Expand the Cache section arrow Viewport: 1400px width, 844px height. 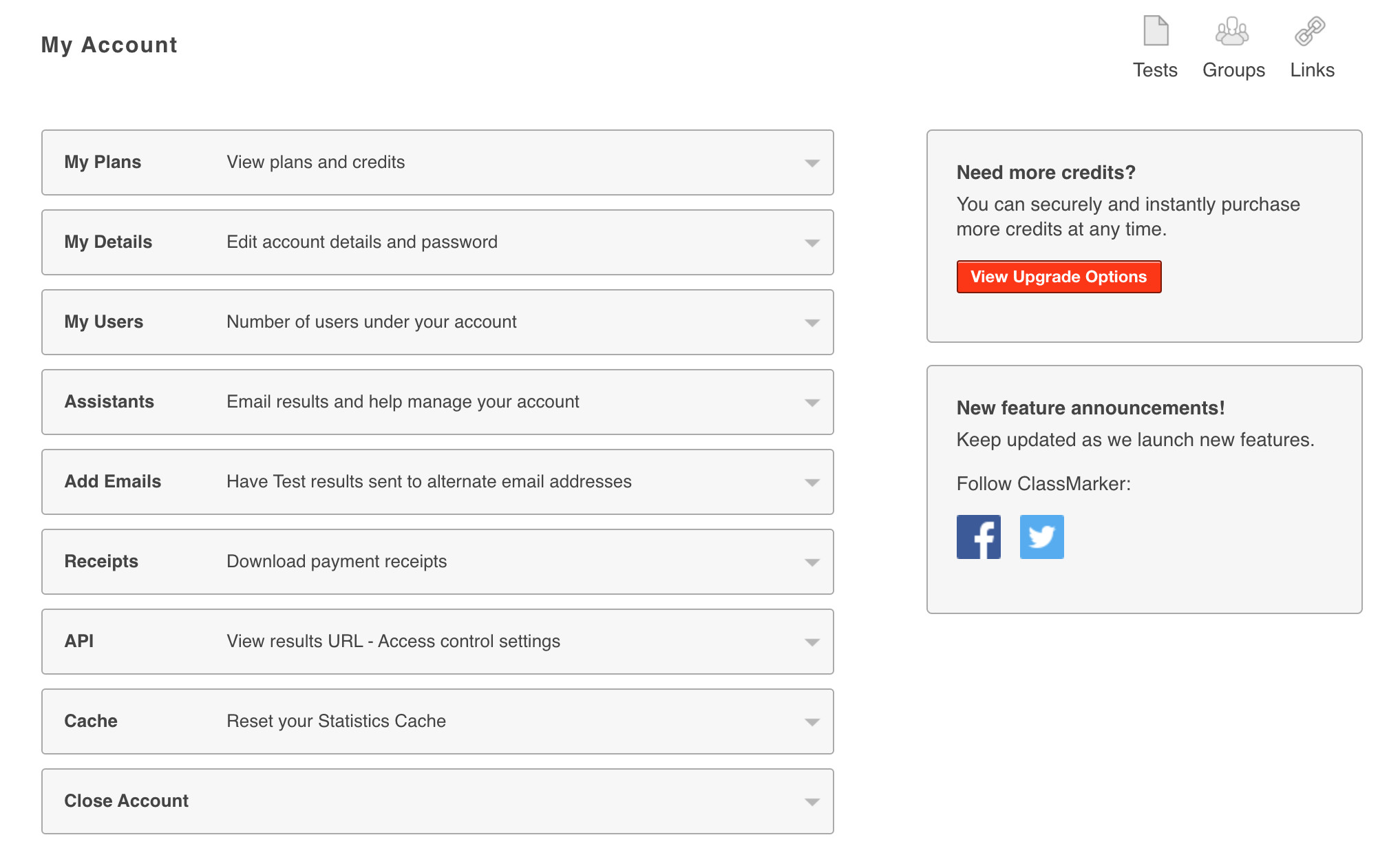click(812, 722)
